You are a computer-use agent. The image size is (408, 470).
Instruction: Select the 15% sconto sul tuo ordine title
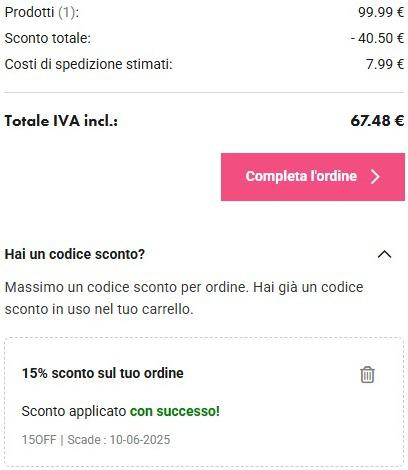click(x=103, y=373)
